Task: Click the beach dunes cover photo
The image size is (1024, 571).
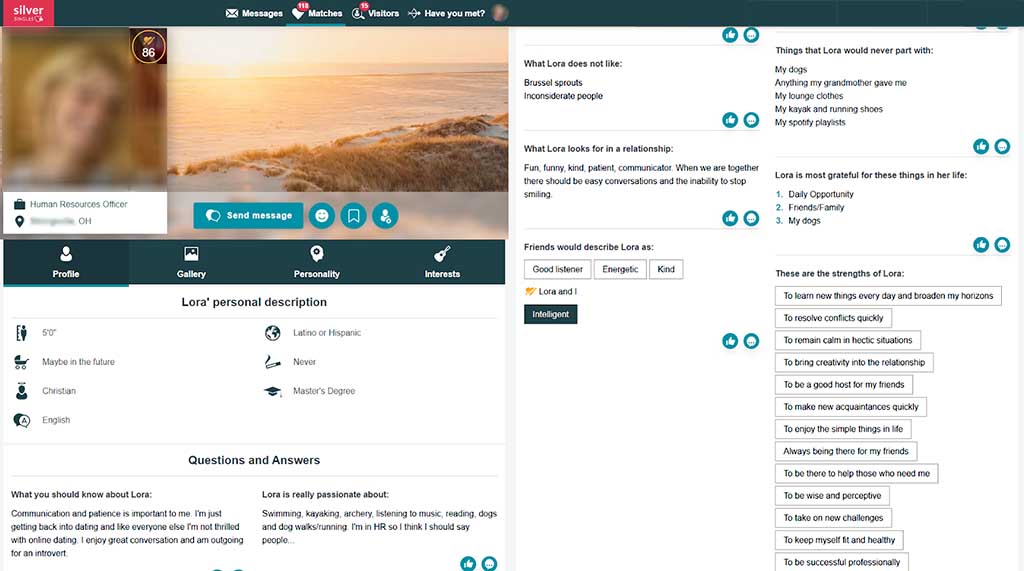Action: pos(338,109)
